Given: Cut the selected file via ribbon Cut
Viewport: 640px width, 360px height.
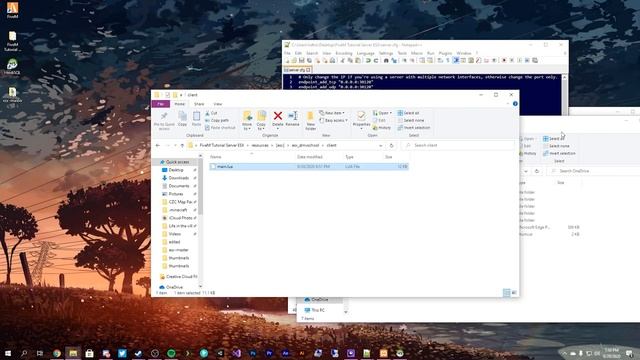Looking at the screenshot, I should (x=211, y=113).
